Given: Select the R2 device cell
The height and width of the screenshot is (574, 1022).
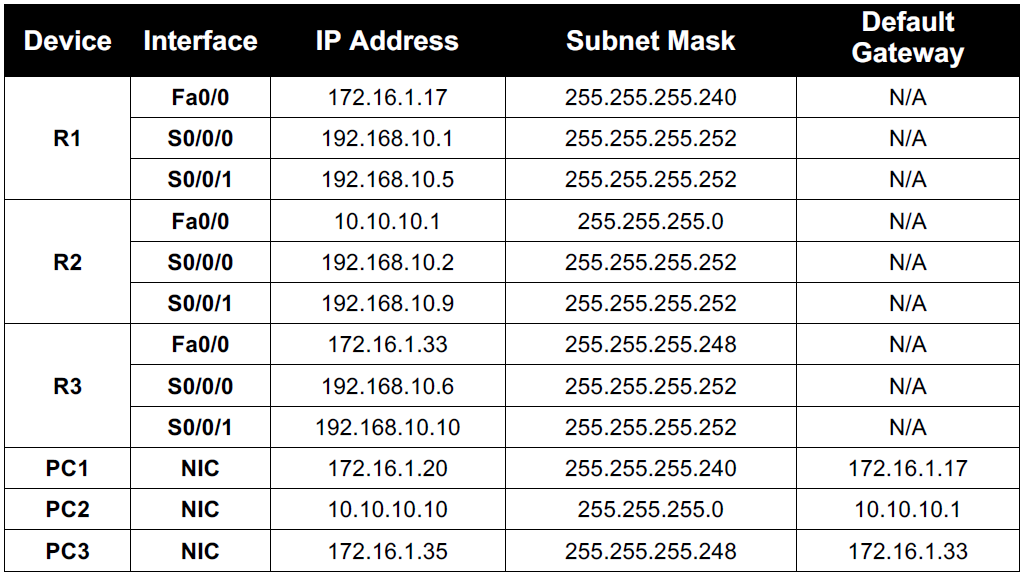Looking at the screenshot, I should (x=67, y=262).
